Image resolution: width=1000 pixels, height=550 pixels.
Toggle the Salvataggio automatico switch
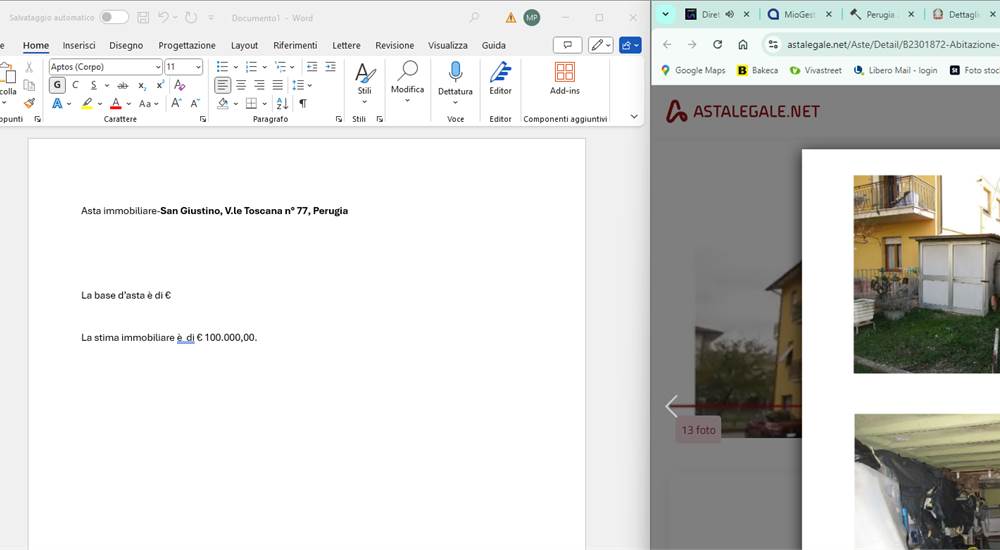coord(113,18)
